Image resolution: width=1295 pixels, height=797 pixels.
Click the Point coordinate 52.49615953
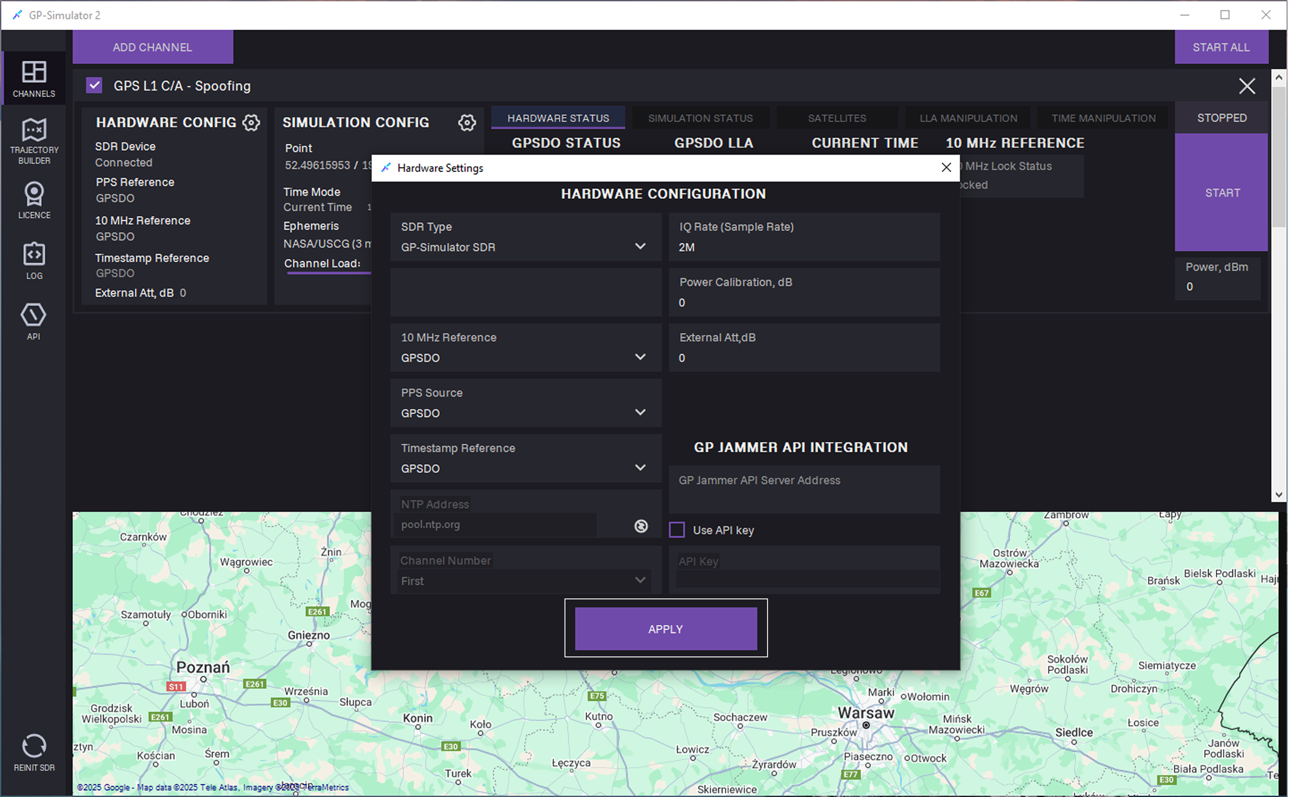pos(320,165)
